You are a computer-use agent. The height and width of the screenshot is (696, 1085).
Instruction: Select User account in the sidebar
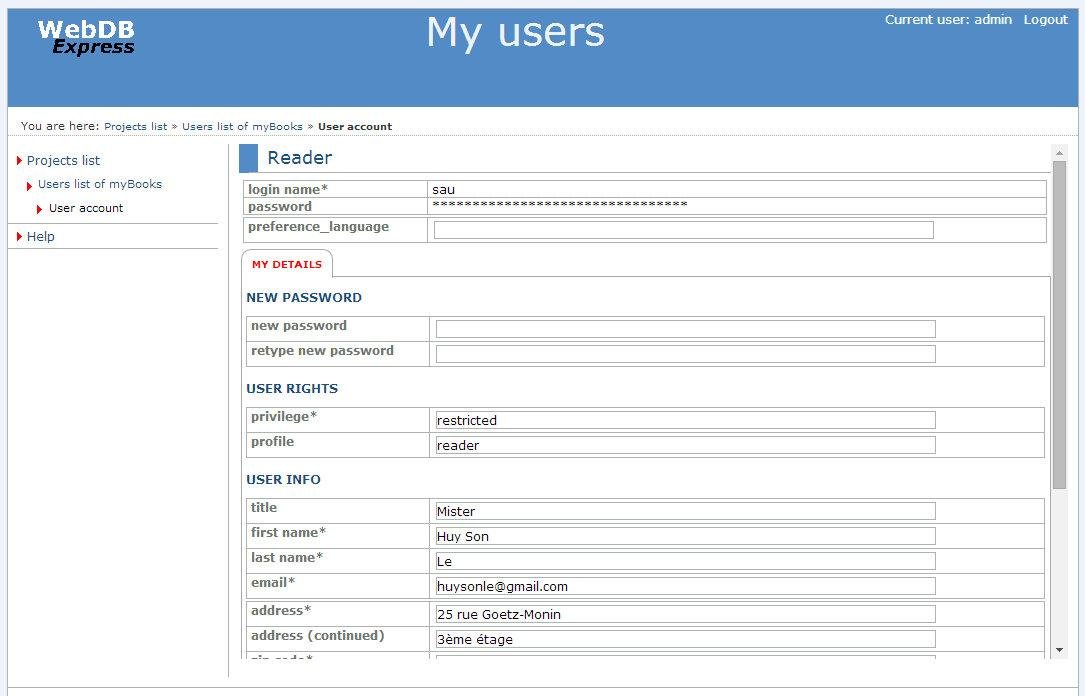(x=86, y=209)
